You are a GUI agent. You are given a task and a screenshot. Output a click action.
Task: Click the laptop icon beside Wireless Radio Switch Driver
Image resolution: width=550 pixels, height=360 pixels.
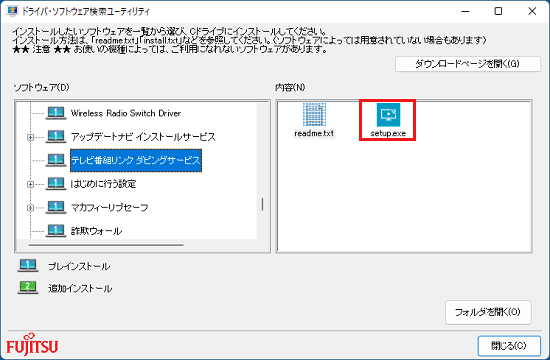pyautogui.click(x=56, y=113)
